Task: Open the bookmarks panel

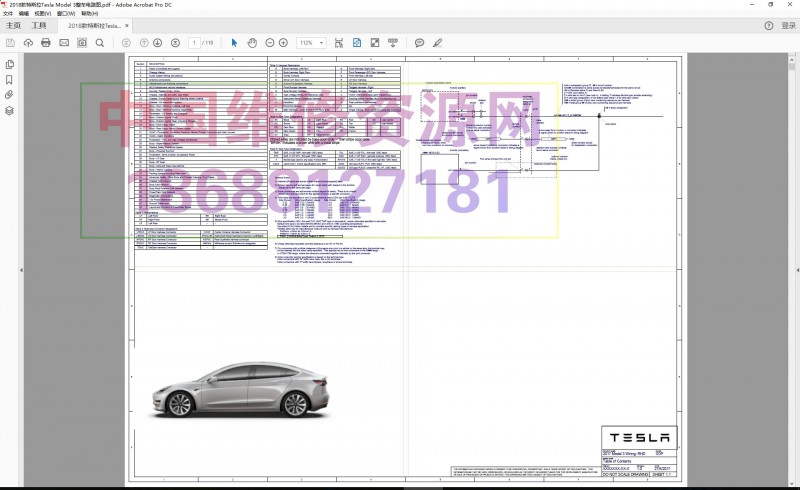Action: (9, 80)
